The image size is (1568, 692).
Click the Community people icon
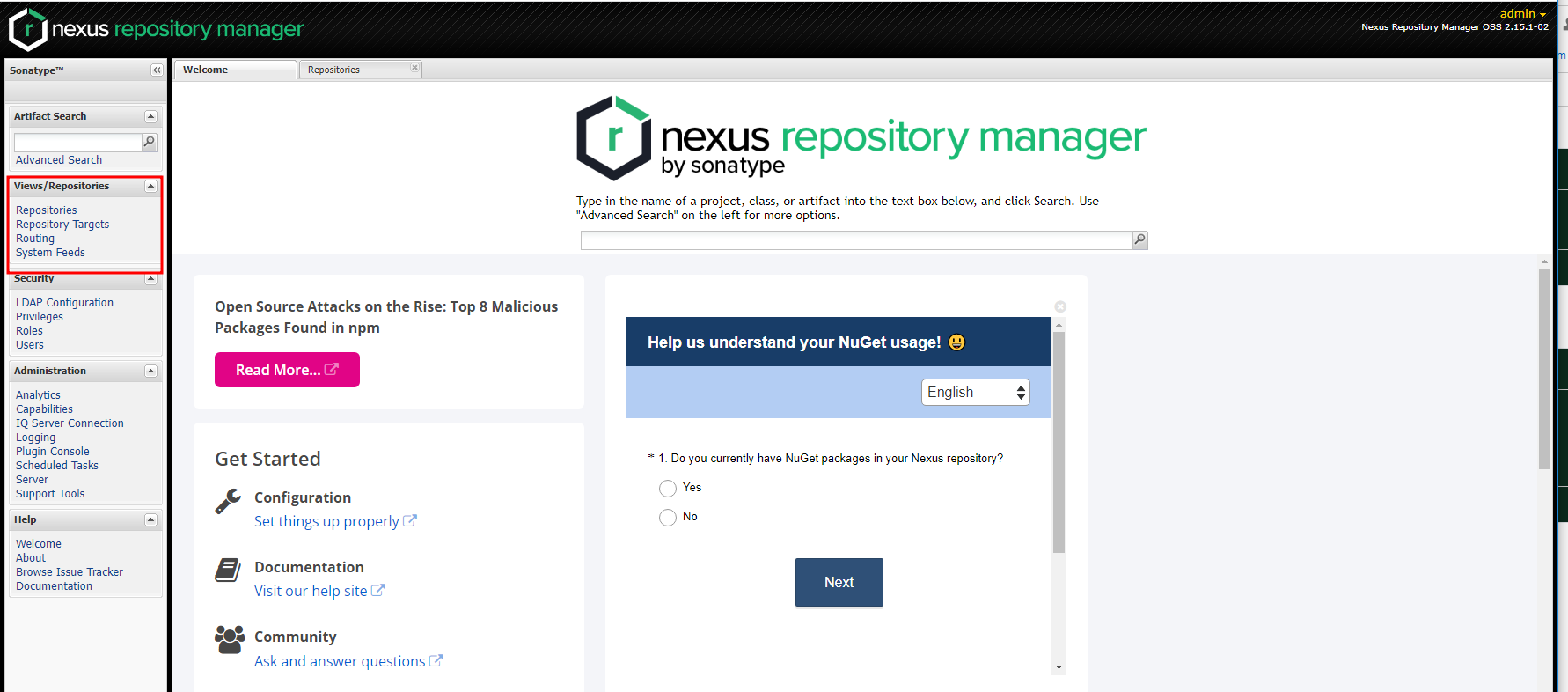point(230,639)
